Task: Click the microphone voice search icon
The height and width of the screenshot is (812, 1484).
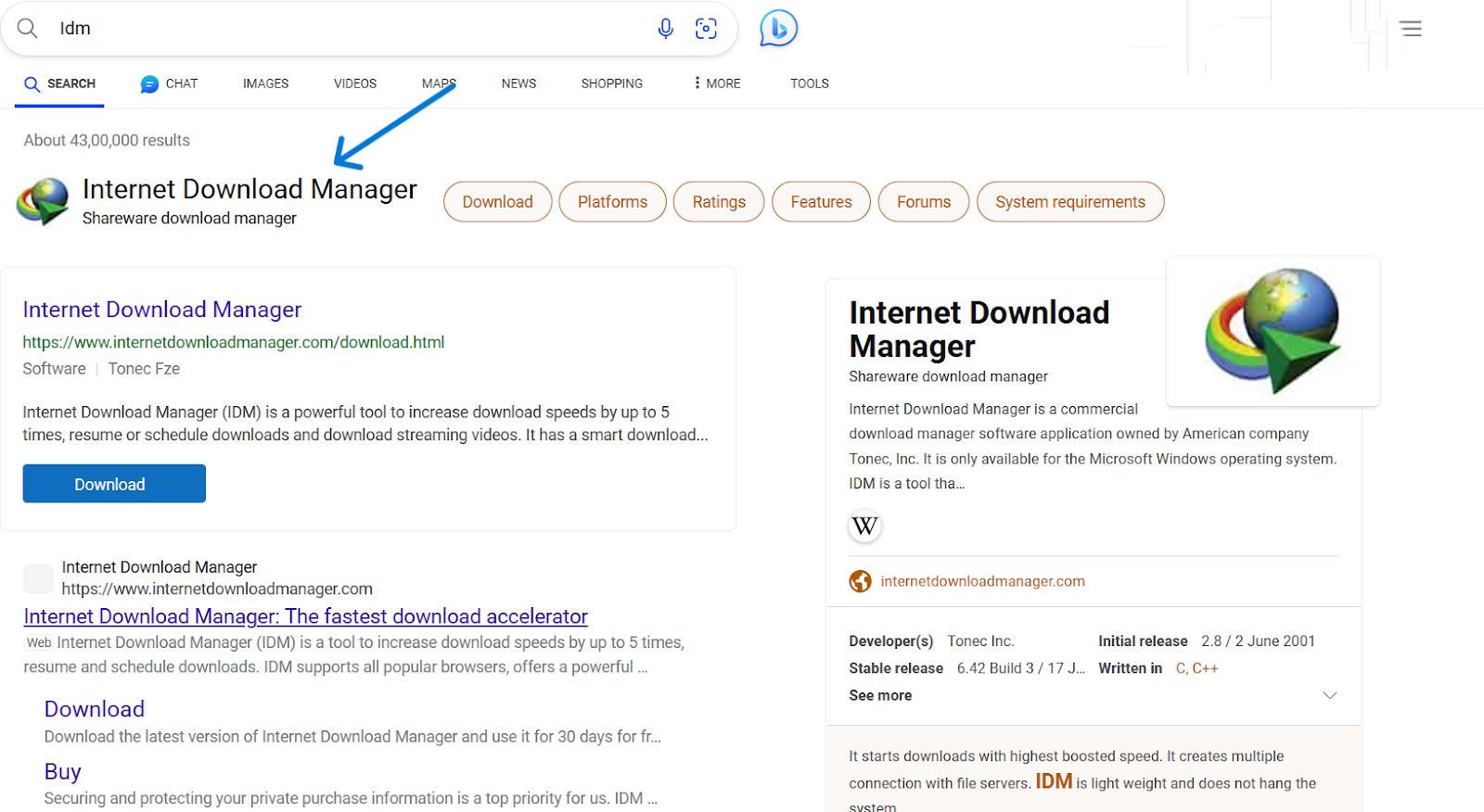Action: 665,29
